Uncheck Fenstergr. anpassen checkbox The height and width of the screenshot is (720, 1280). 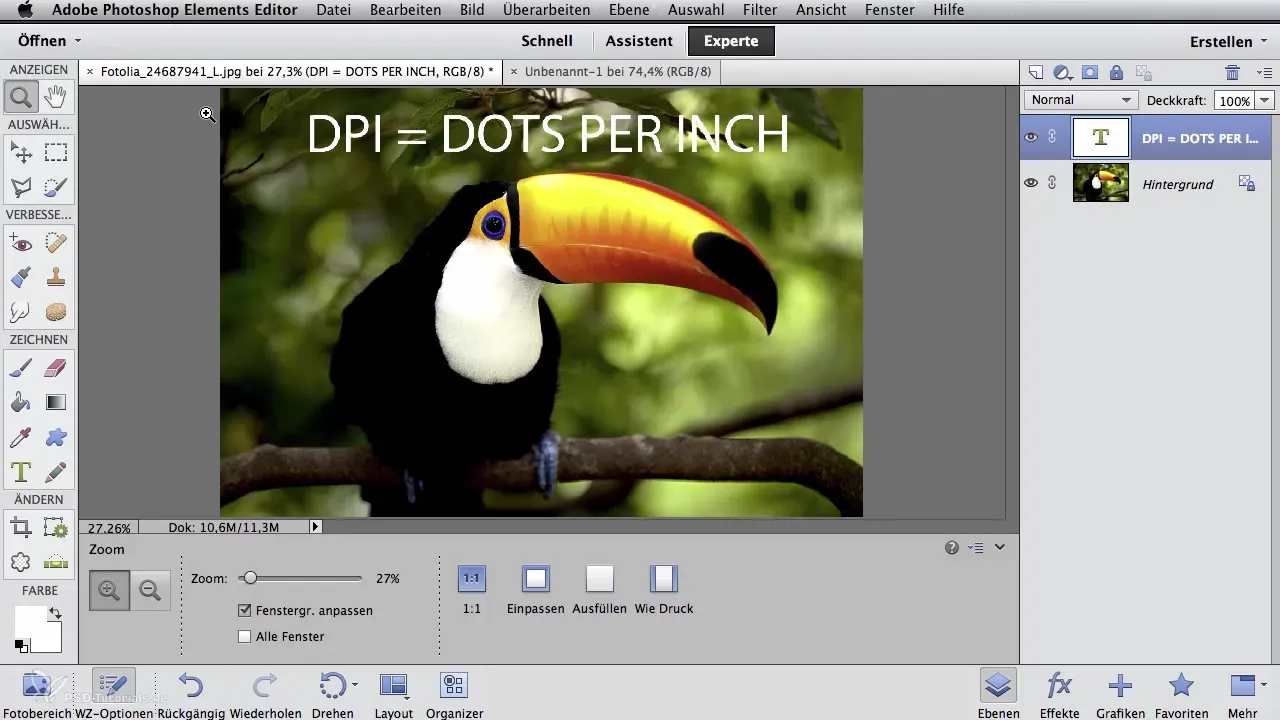[244, 610]
